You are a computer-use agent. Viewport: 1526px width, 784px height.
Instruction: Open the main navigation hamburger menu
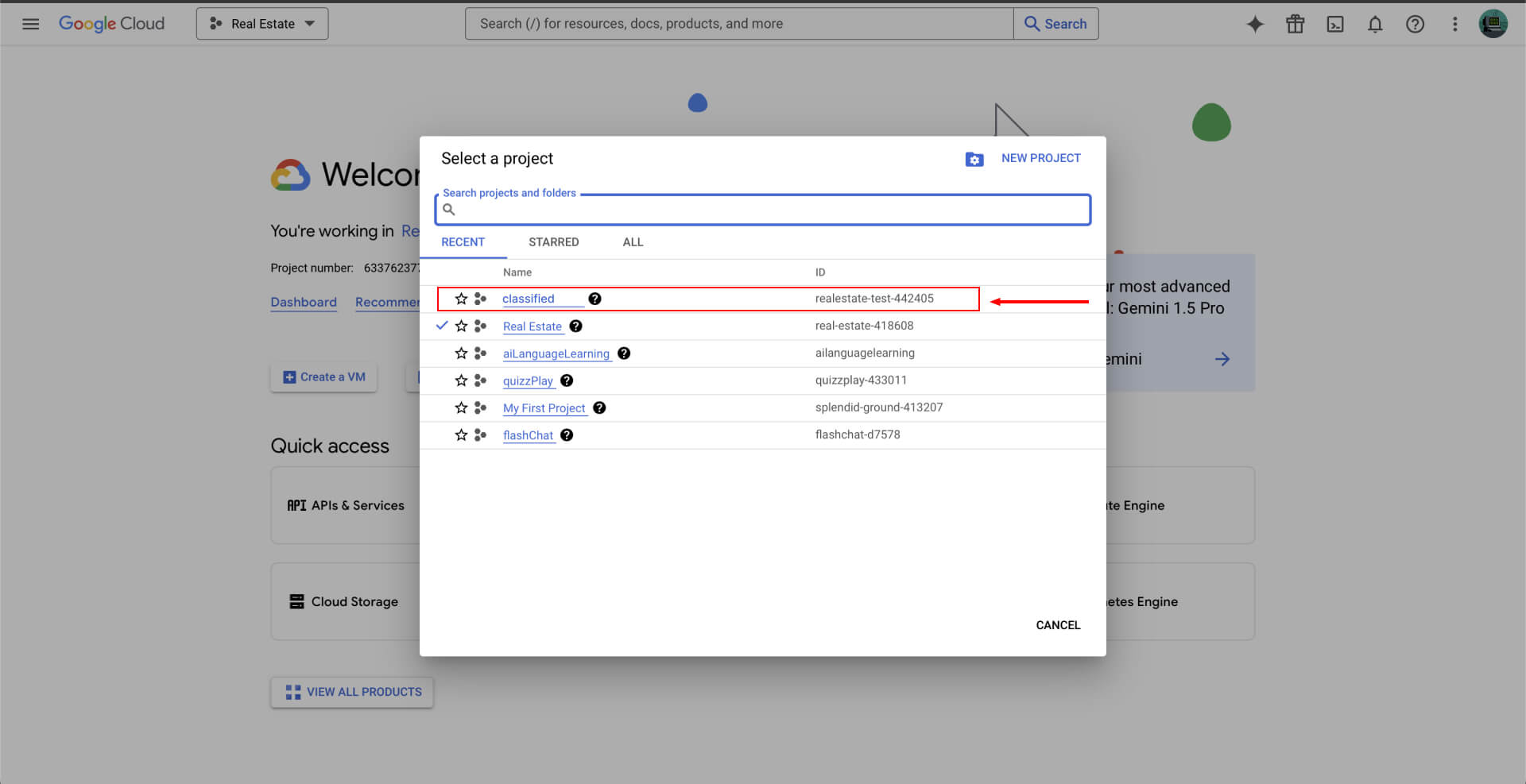pos(30,24)
